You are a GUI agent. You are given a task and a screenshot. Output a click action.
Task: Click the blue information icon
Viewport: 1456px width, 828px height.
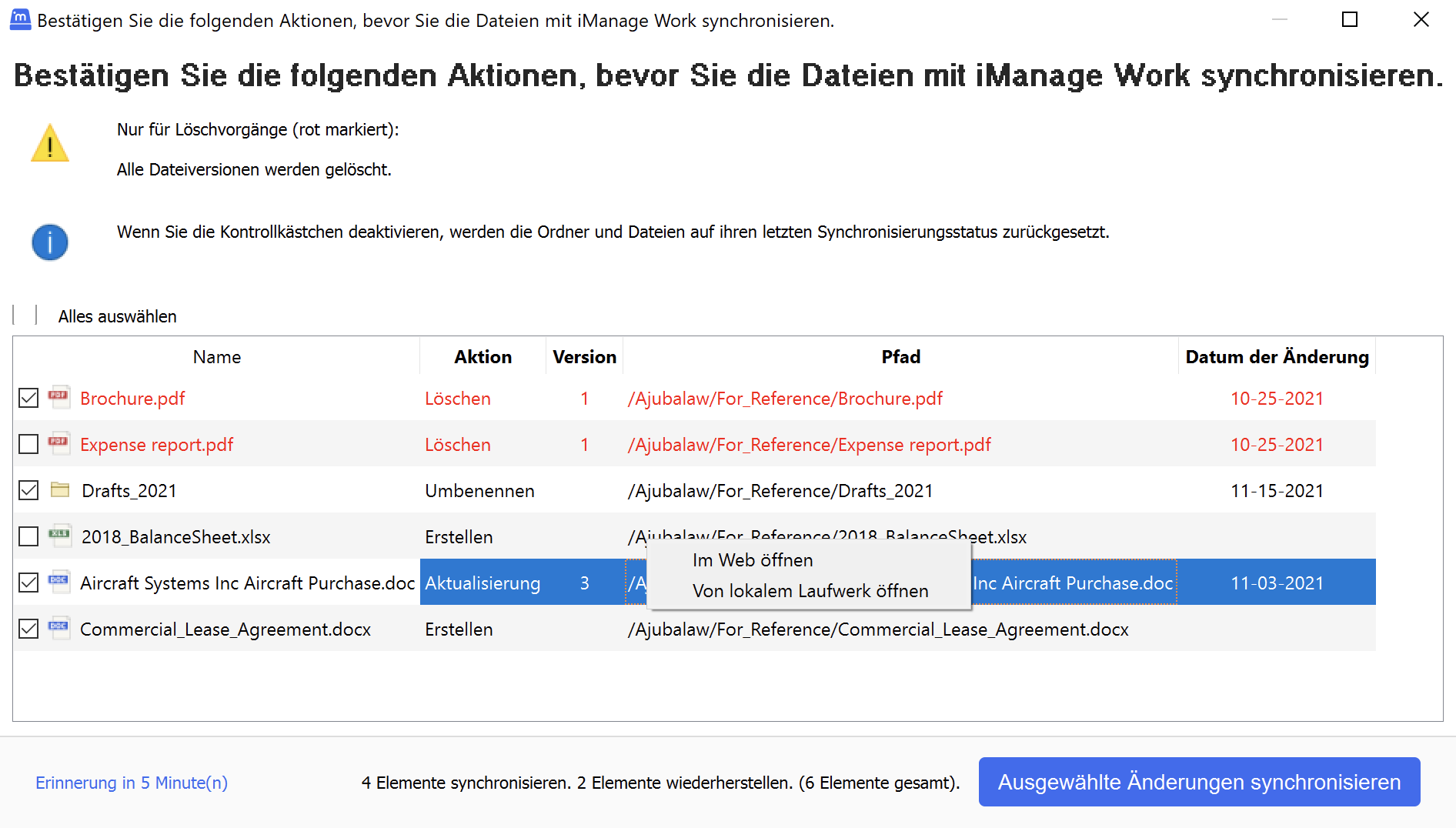pyautogui.click(x=50, y=242)
